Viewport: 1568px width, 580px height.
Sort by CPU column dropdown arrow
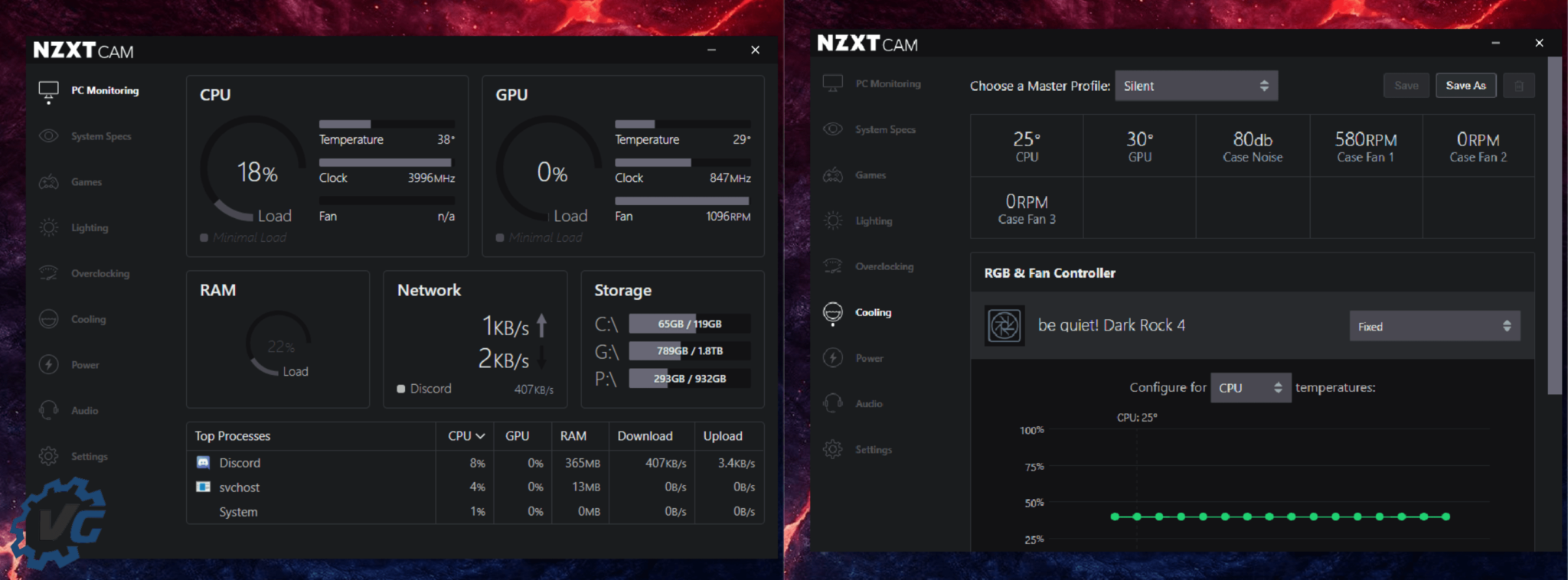point(481,436)
